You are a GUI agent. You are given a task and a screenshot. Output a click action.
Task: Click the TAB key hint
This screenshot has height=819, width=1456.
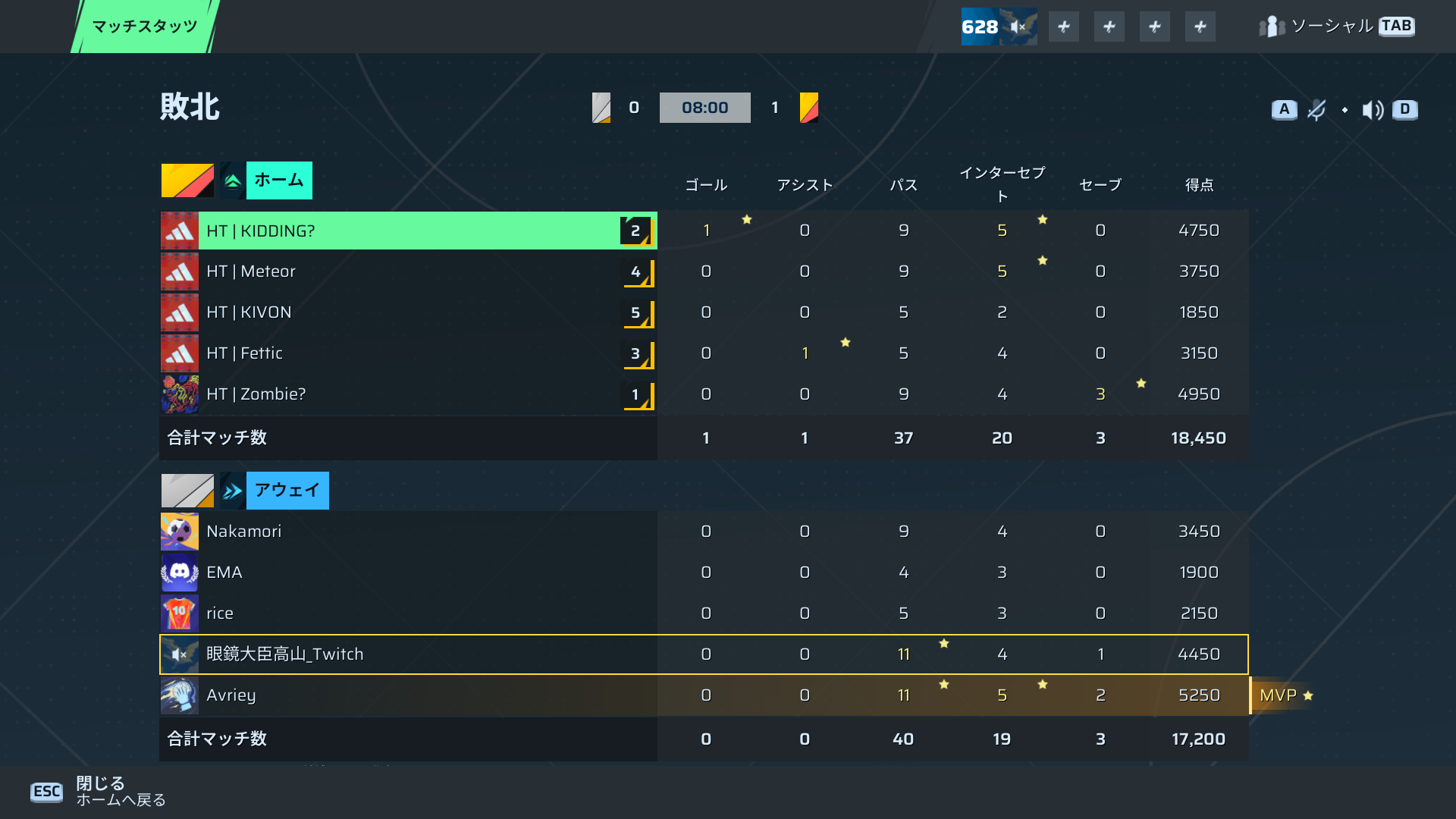[1396, 26]
